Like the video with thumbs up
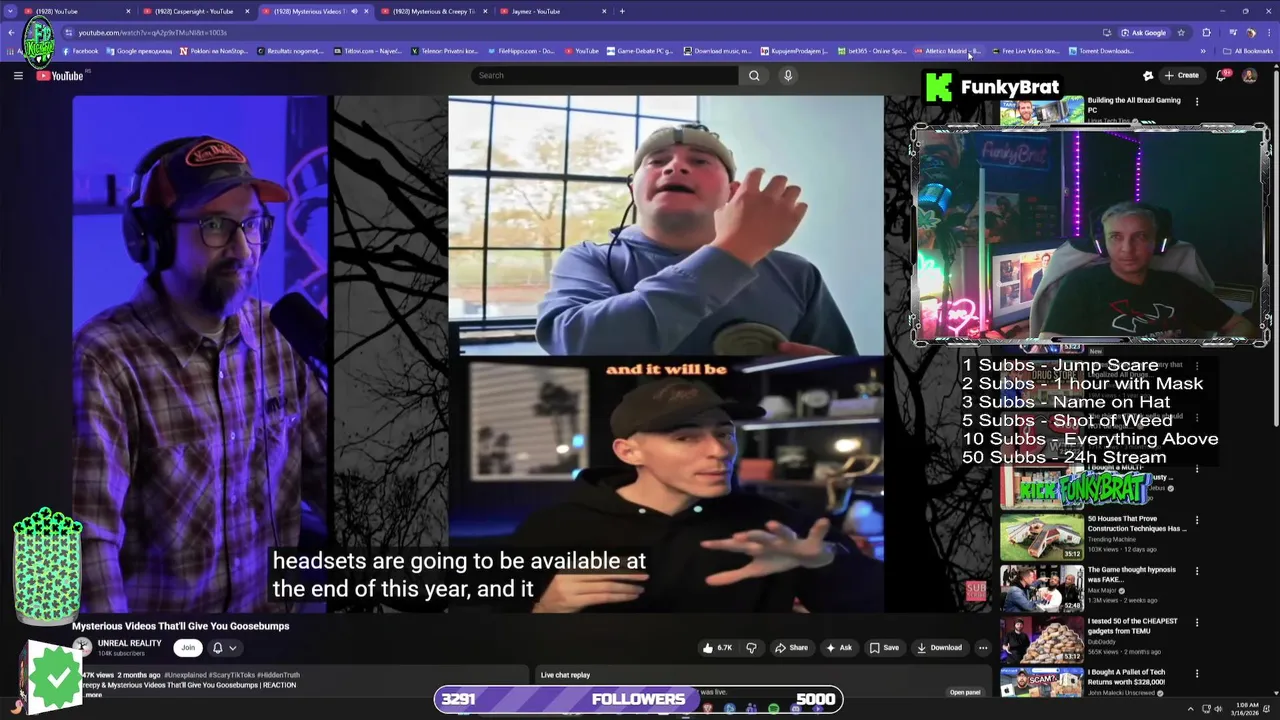Viewport: 1280px width, 720px height. [718, 647]
